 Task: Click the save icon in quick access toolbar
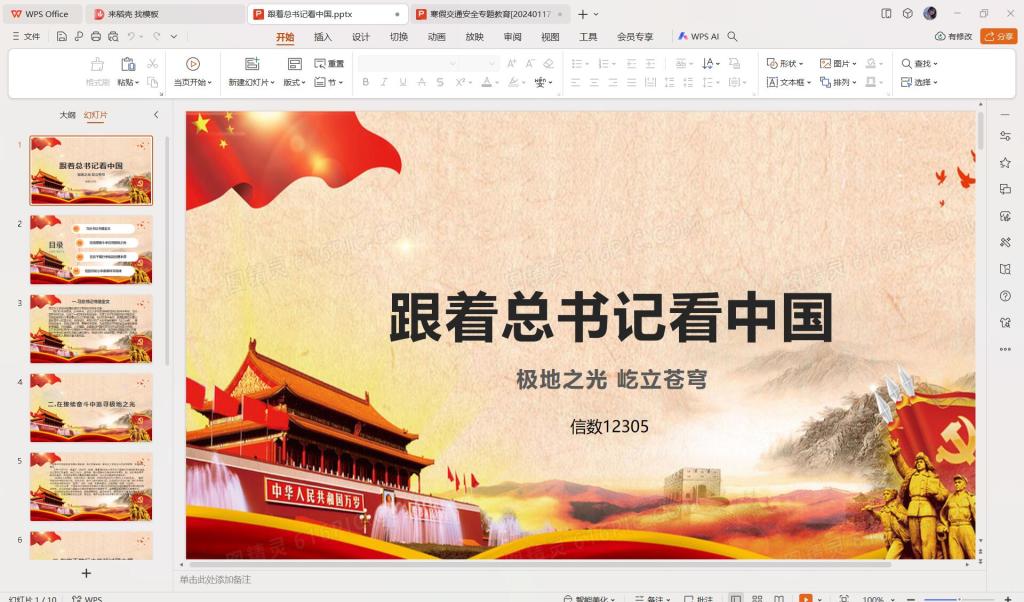point(62,36)
